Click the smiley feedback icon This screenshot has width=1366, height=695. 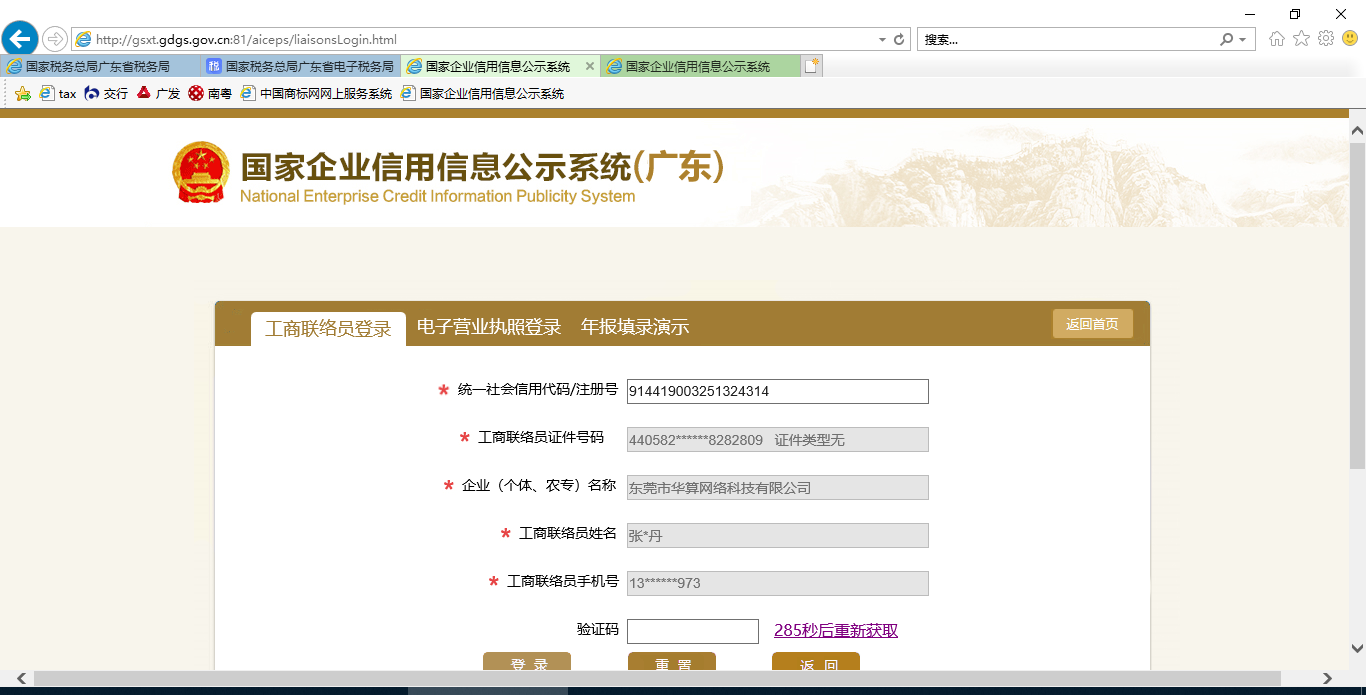point(1350,39)
